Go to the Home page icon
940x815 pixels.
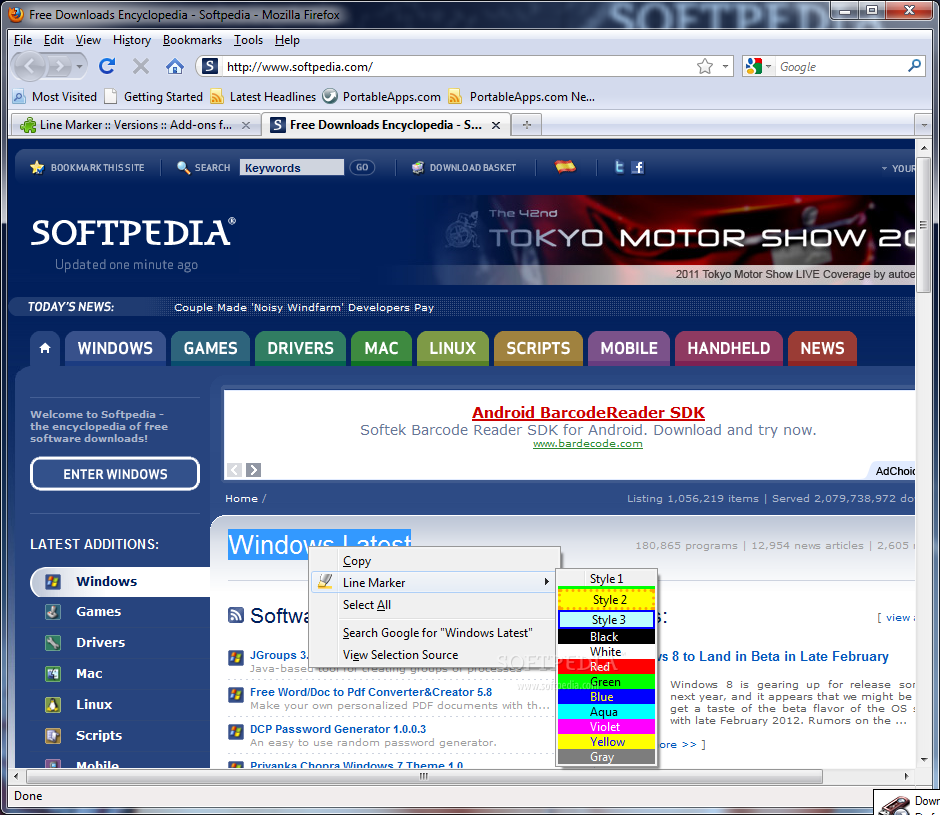[174, 66]
